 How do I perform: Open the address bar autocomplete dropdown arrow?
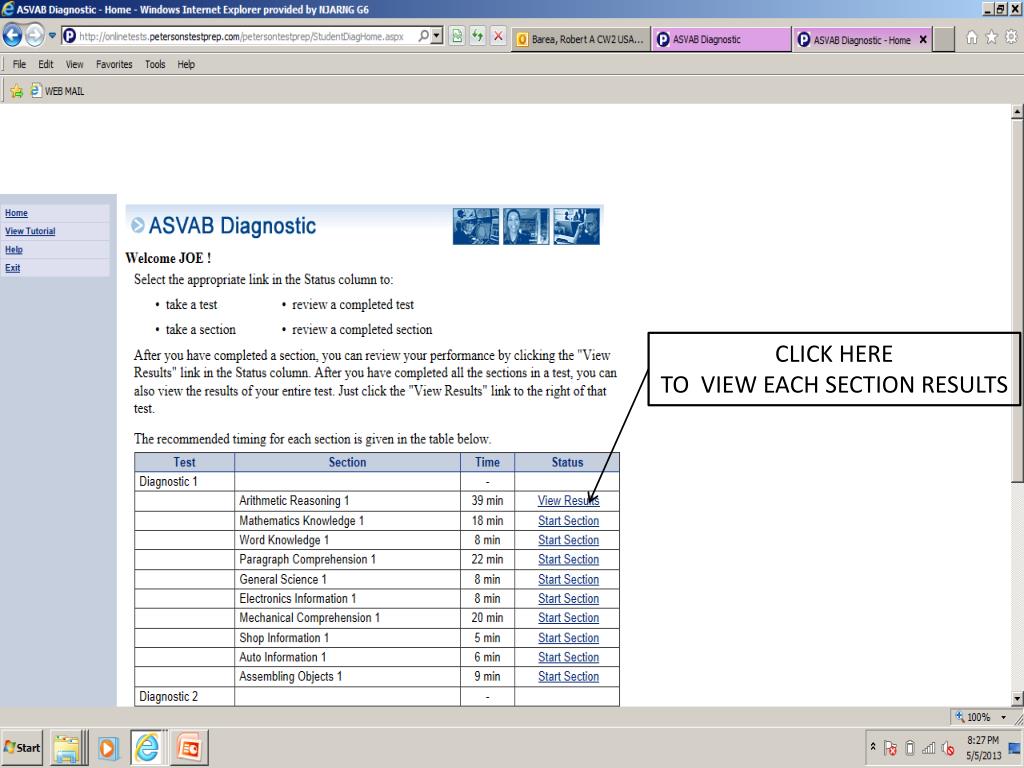coord(437,36)
